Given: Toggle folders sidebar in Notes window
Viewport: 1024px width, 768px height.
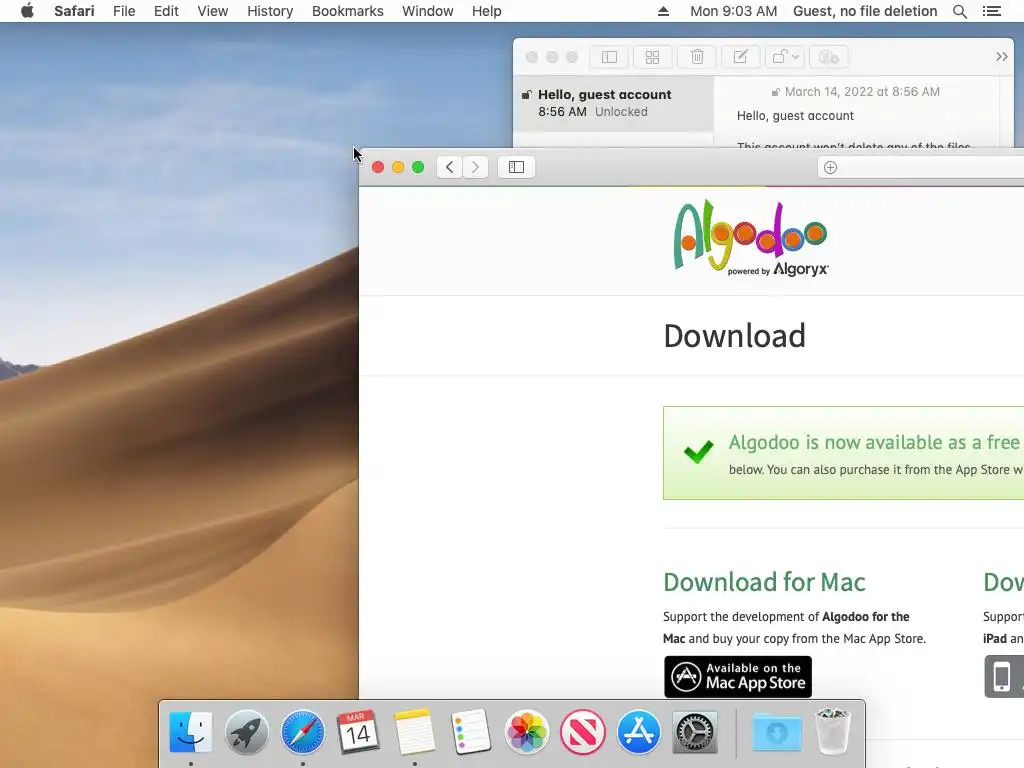Looking at the screenshot, I should (609, 57).
